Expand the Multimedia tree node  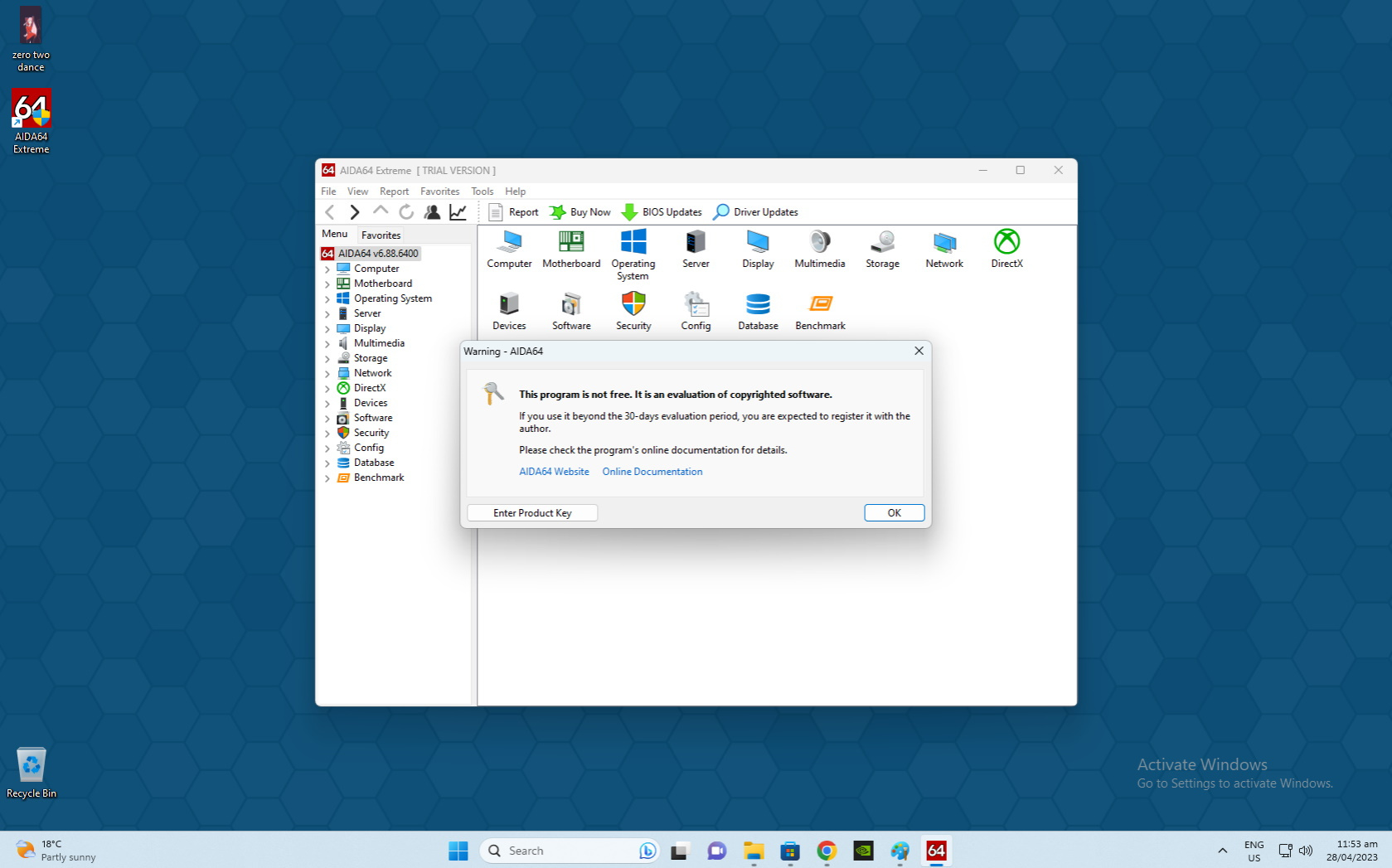pyautogui.click(x=327, y=344)
